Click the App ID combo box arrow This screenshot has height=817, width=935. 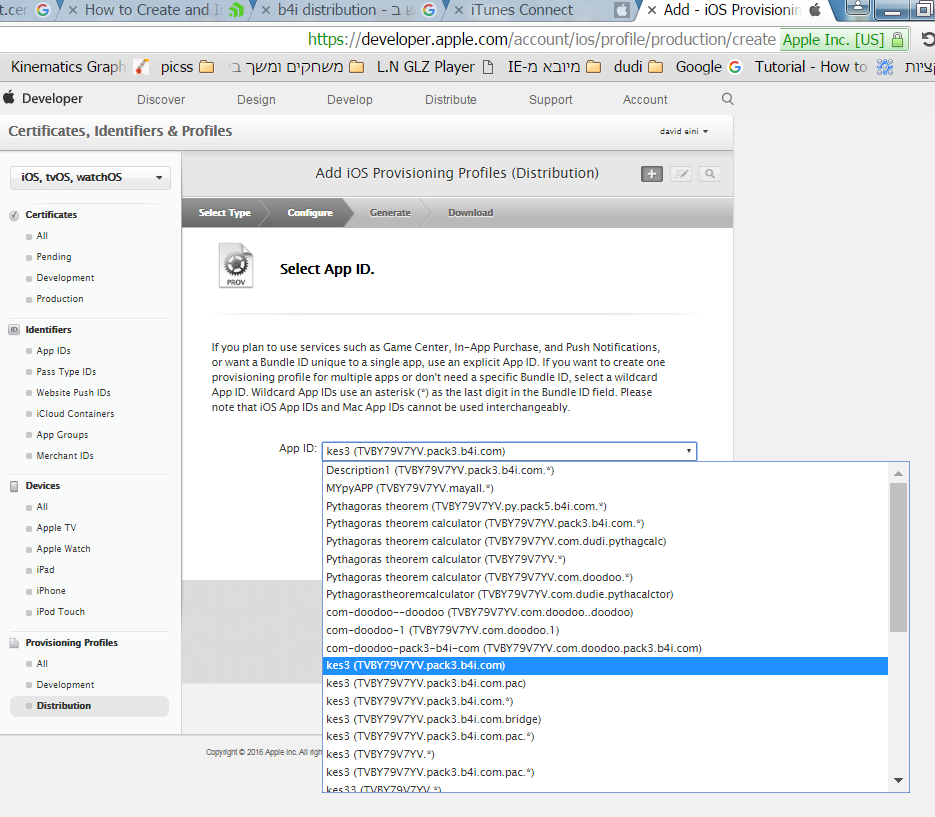click(689, 451)
